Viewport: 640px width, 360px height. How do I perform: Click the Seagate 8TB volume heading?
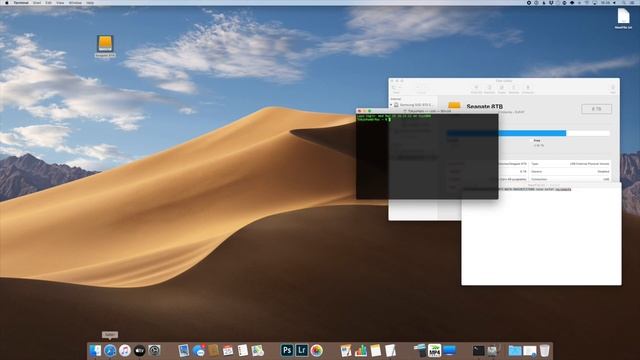(484, 106)
